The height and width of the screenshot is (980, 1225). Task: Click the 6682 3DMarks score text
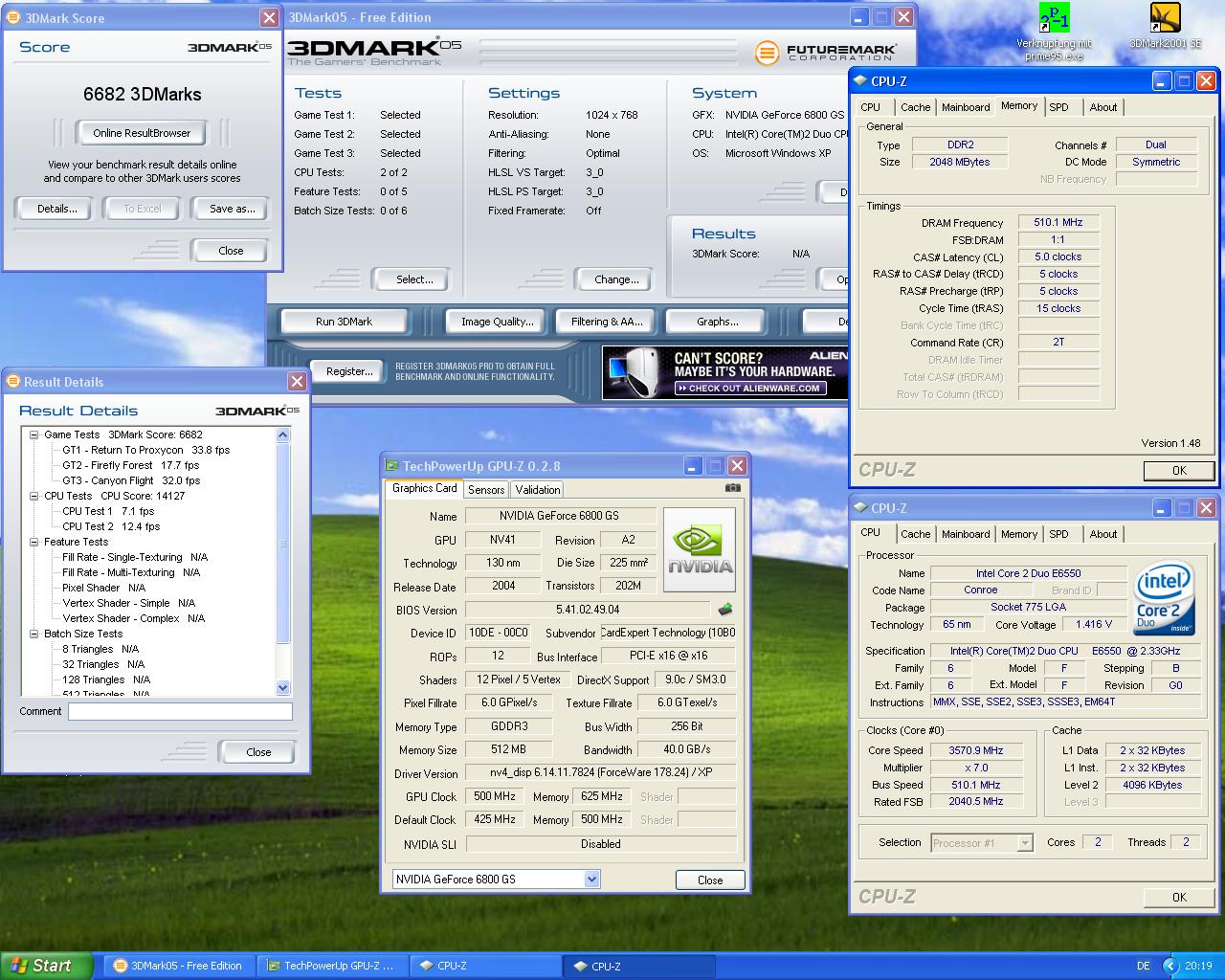point(143,94)
